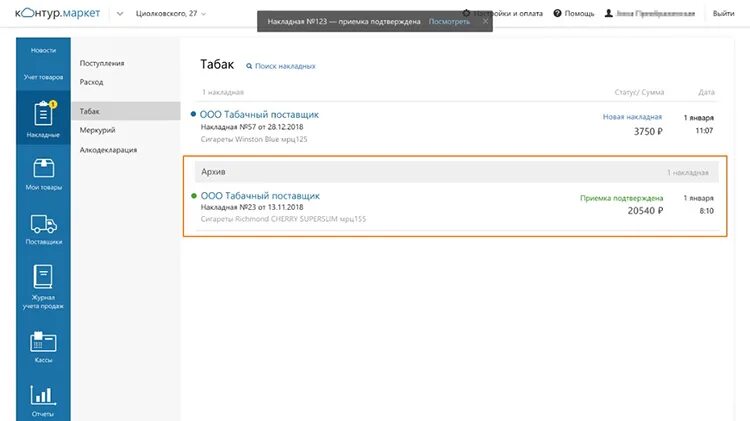Expand the product switcher chevron next to logo
This screenshot has width=750, height=421.
[120, 13]
